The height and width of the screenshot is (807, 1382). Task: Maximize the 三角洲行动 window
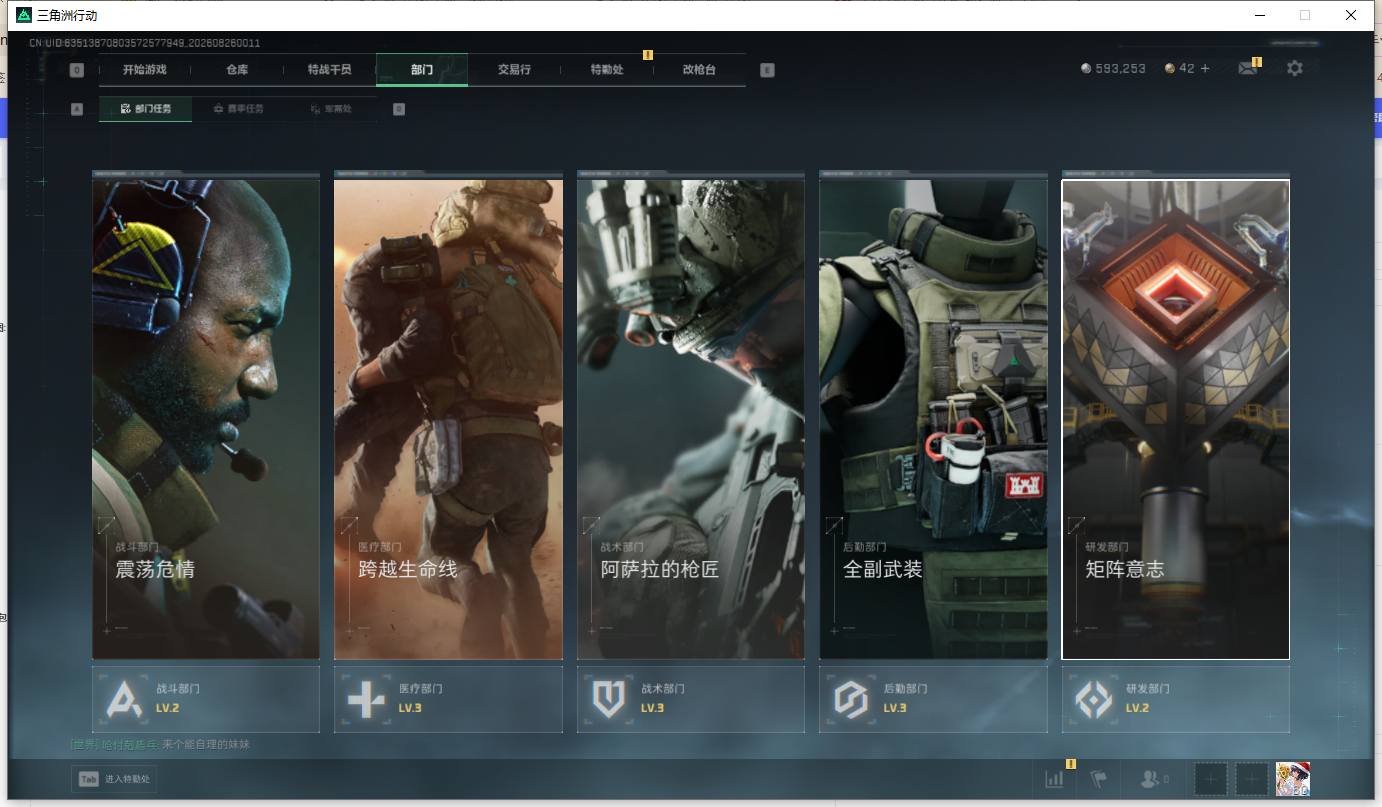click(x=1305, y=15)
